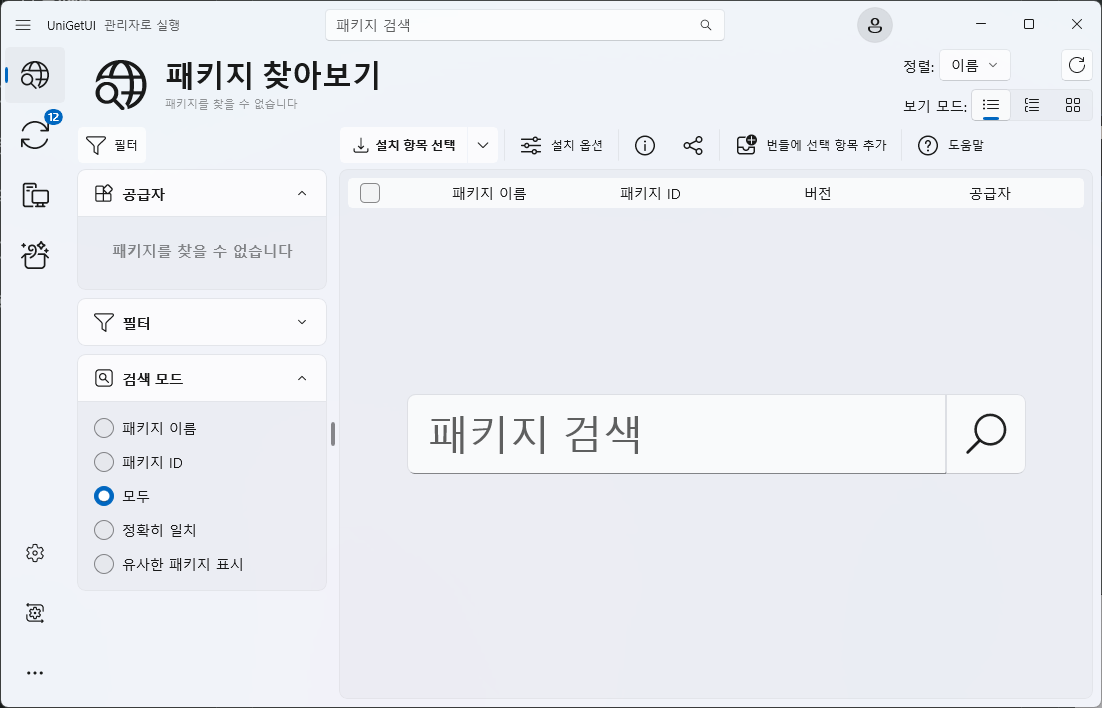Switch to detailed list view mode
The width and height of the screenshot is (1102, 708).
click(x=1032, y=105)
